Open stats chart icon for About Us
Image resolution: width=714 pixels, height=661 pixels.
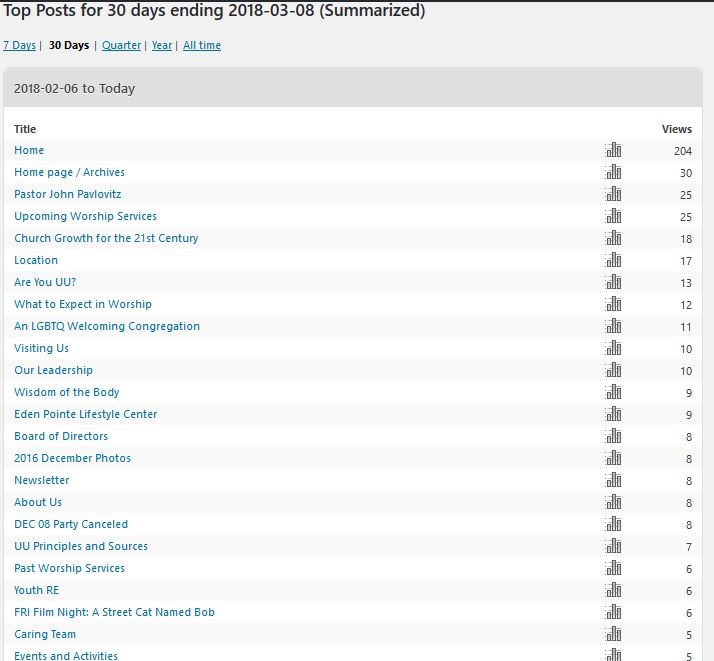click(x=613, y=502)
